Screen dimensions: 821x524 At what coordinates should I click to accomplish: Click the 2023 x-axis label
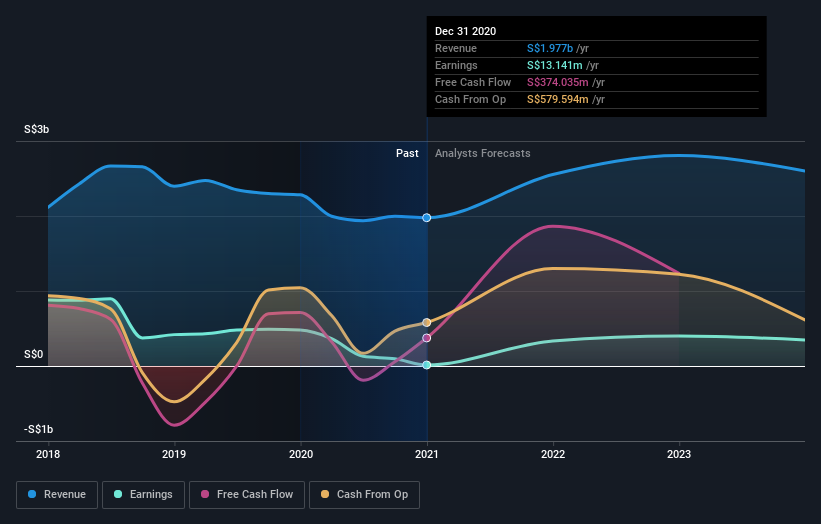tap(679, 454)
